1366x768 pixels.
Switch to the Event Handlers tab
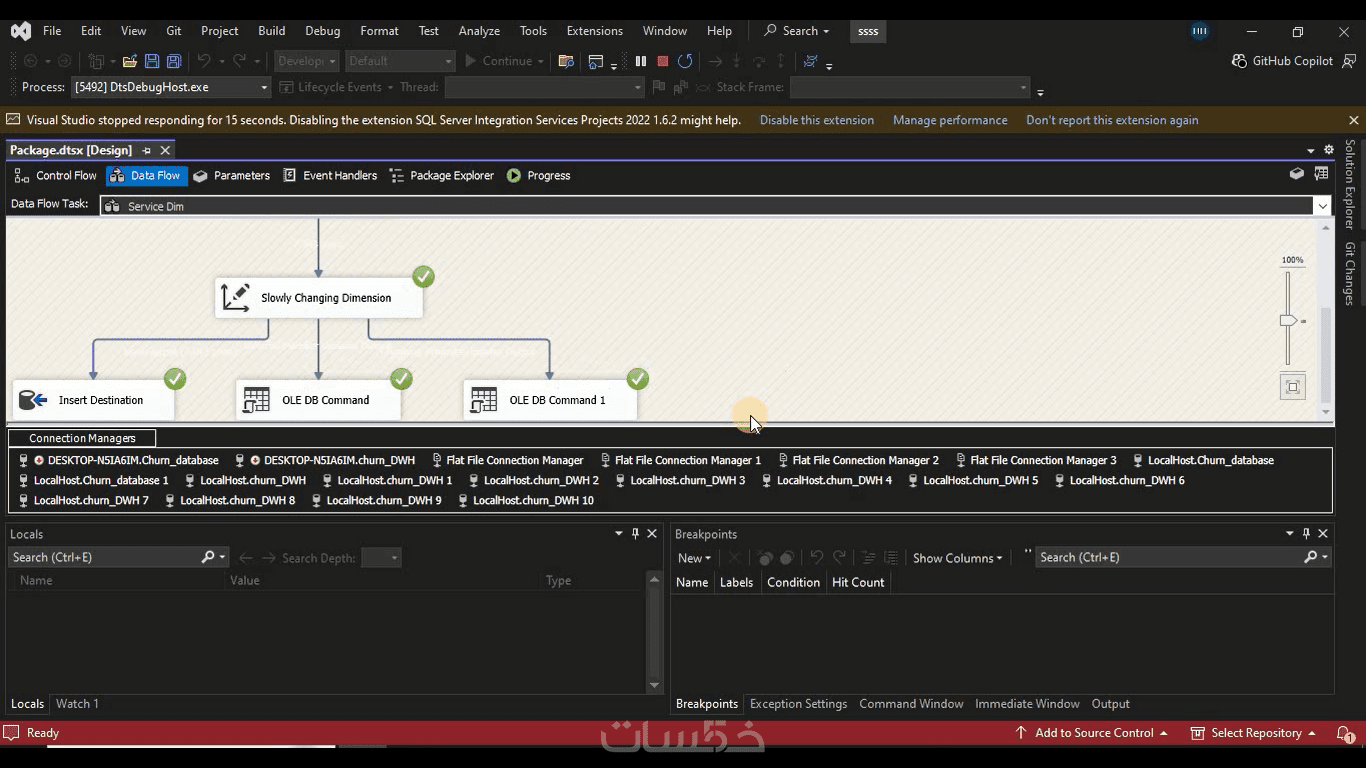click(330, 175)
